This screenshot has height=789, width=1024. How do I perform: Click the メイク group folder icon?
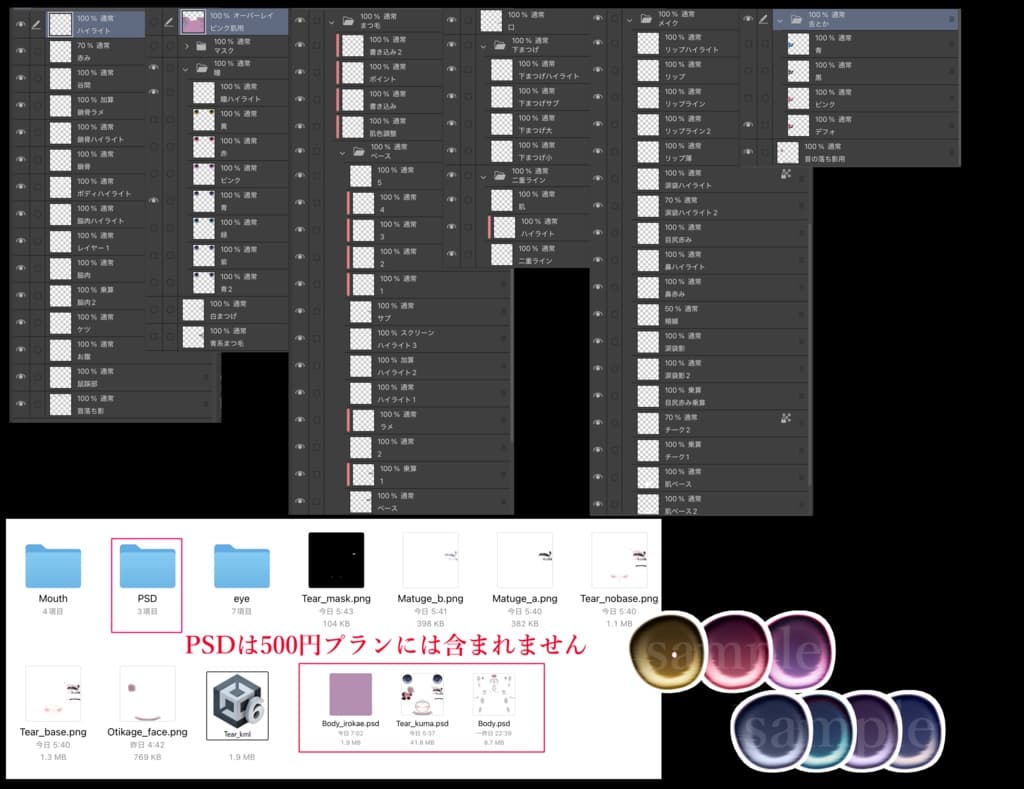[644, 17]
